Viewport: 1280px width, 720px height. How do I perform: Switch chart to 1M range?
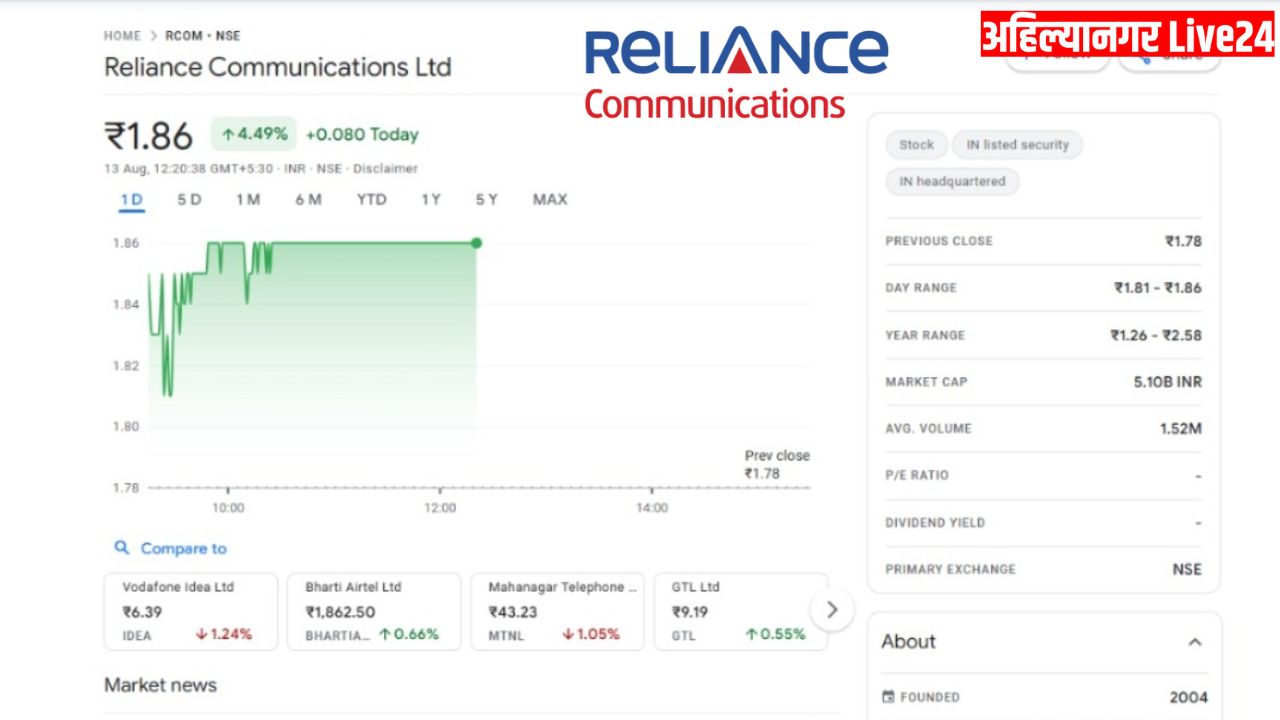tap(248, 200)
